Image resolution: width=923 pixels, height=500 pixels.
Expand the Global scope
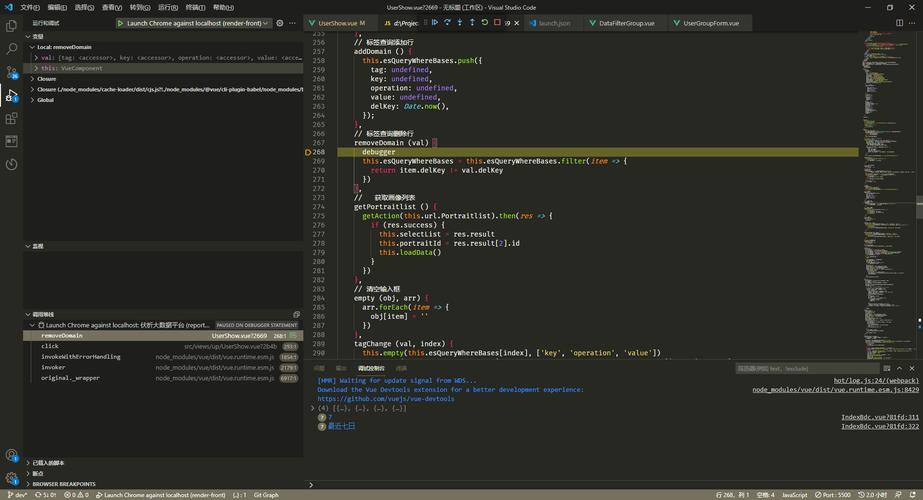coord(32,100)
